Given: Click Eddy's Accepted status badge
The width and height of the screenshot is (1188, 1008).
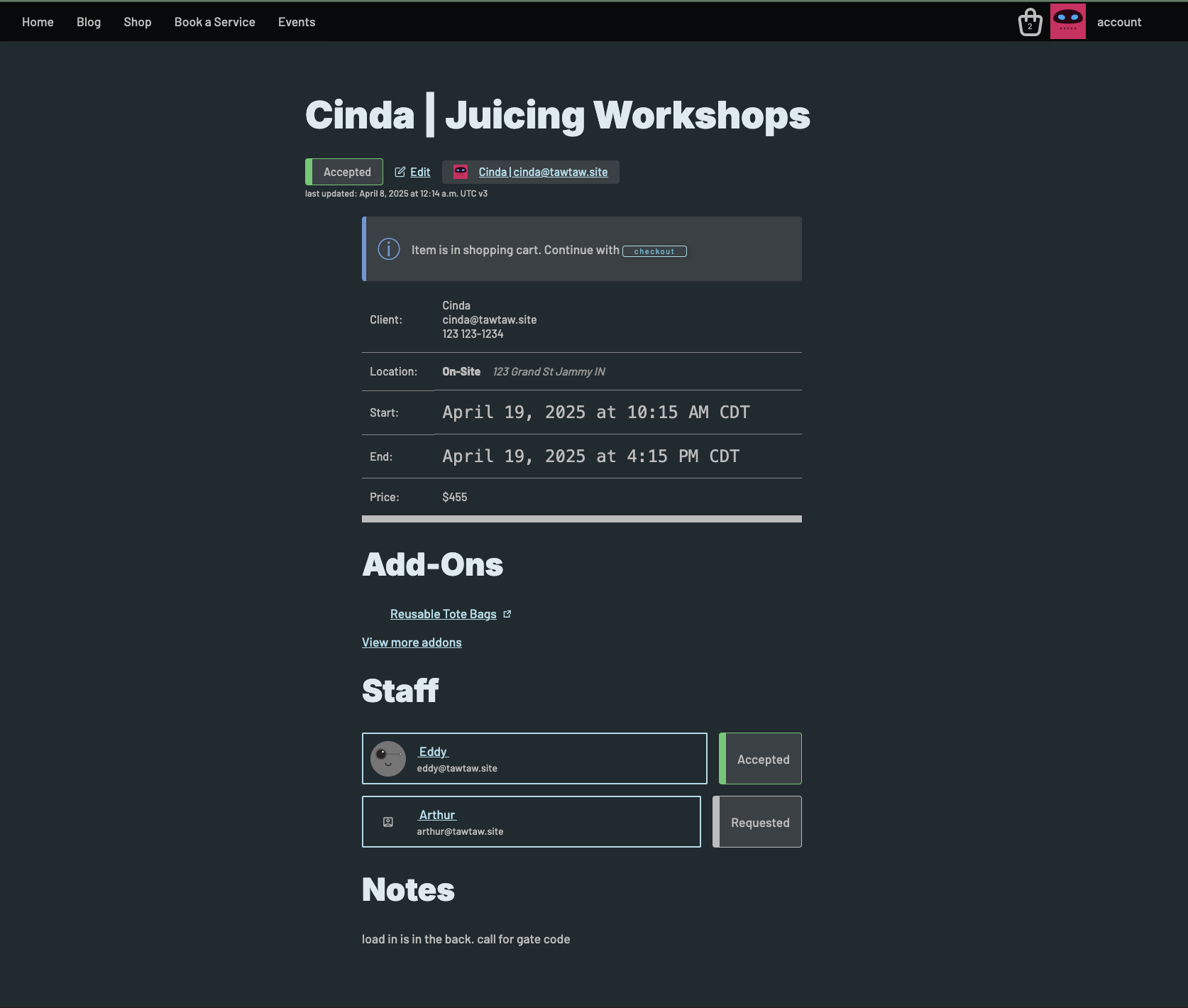Looking at the screenshot, I should (x=760, y=759).
